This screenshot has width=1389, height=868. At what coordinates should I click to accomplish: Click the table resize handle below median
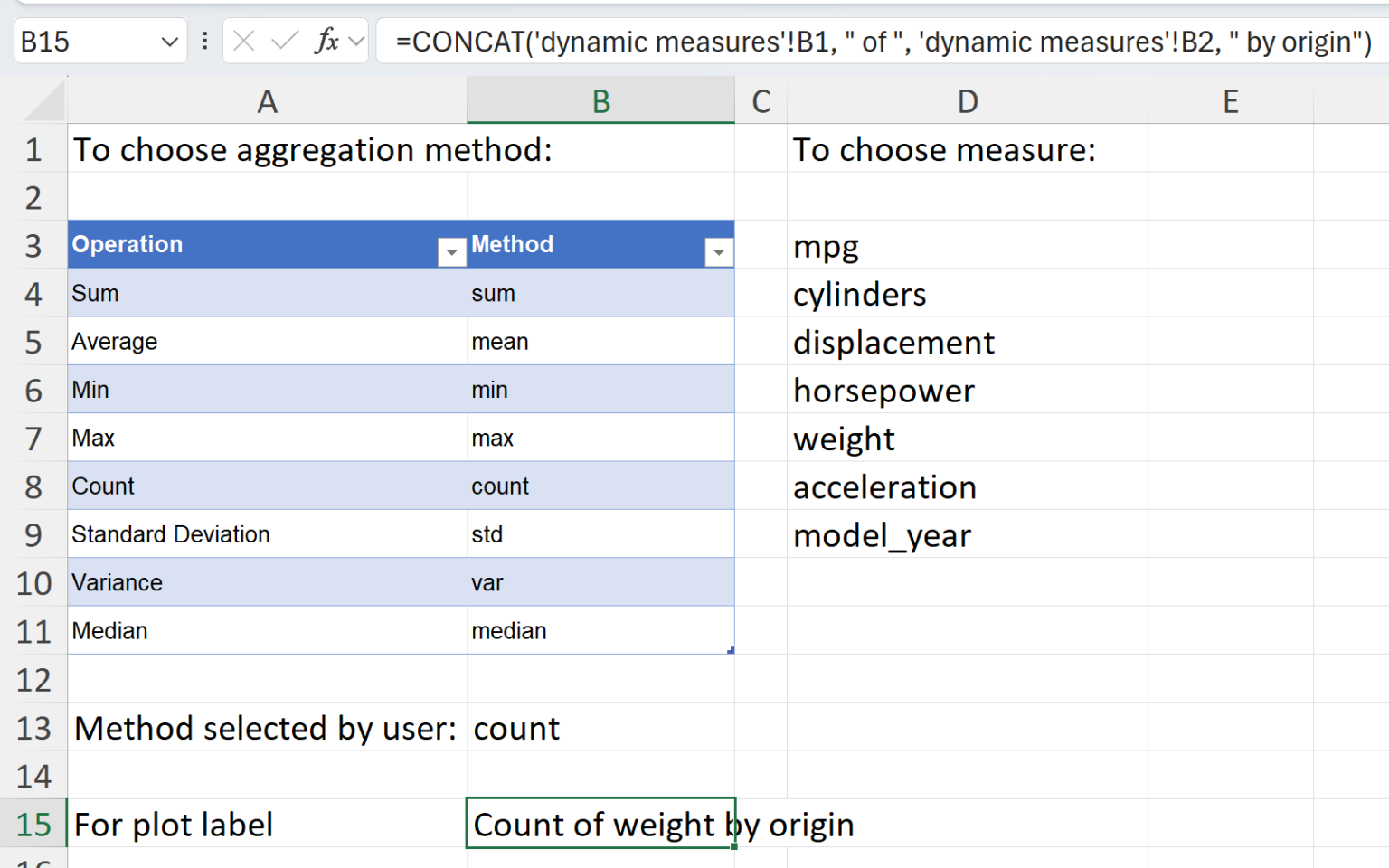tap(731, 650)
